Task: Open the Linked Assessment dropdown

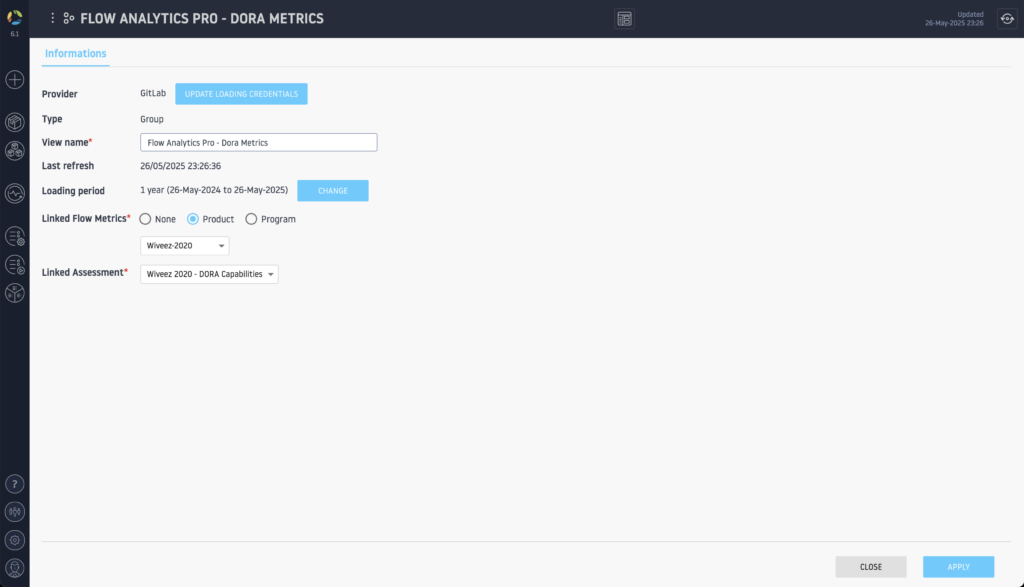Action: (209, 274)
